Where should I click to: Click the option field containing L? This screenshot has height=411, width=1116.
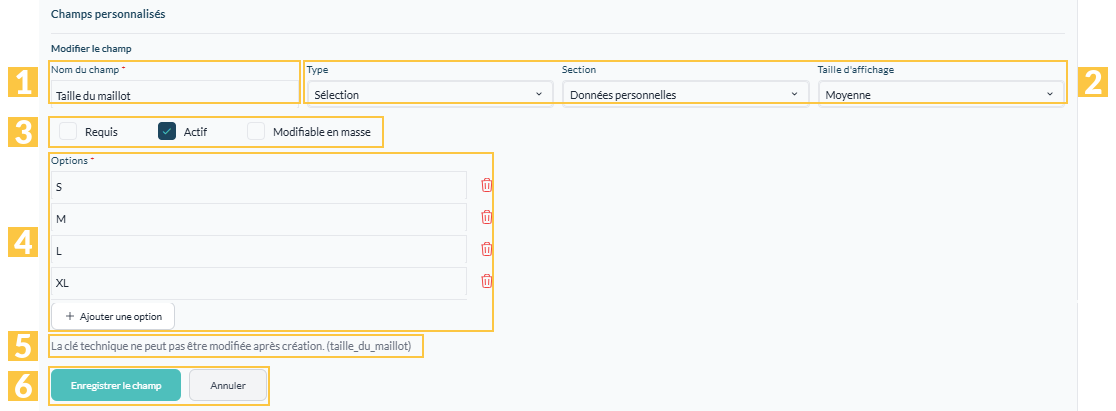coord(259,250)
